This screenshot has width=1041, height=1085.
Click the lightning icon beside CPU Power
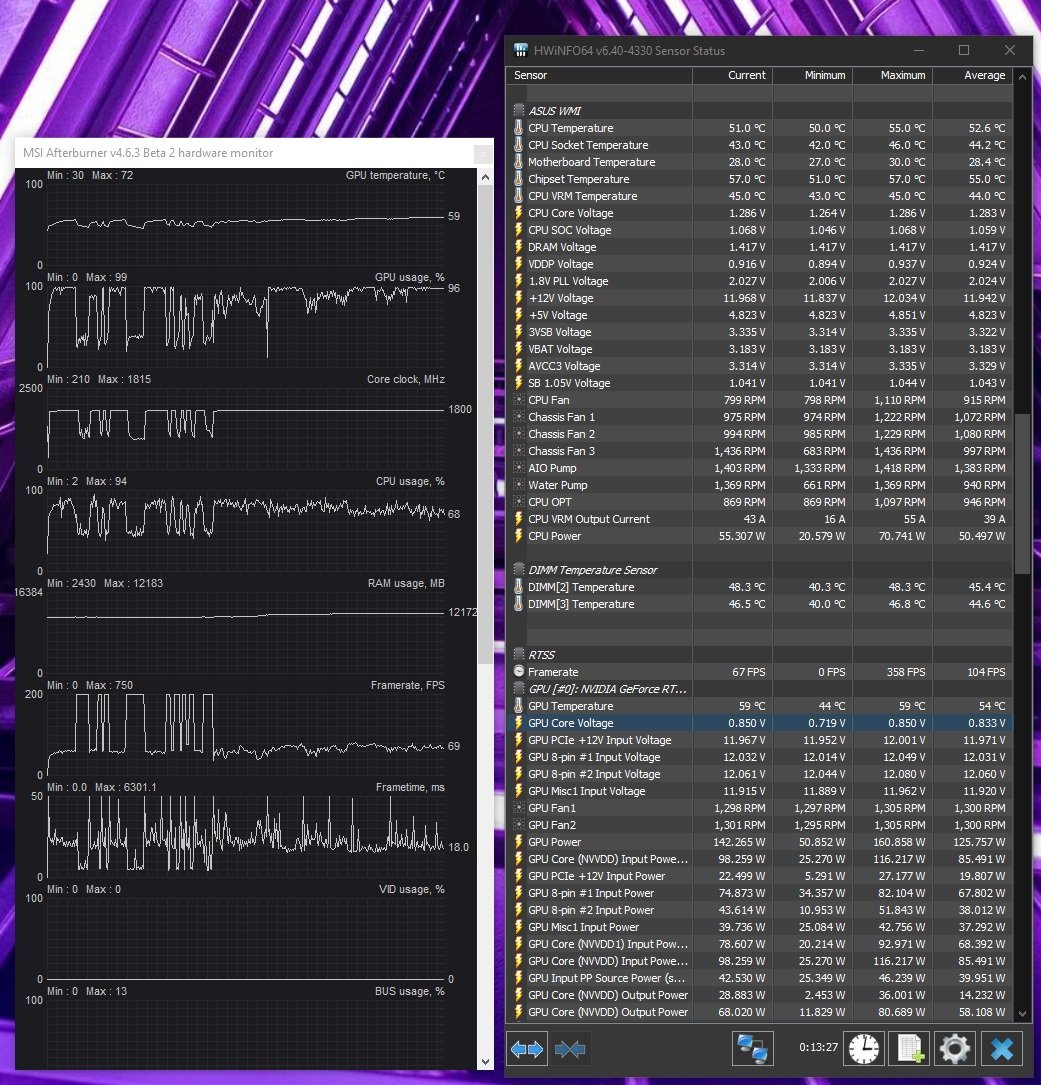(518, 536)
